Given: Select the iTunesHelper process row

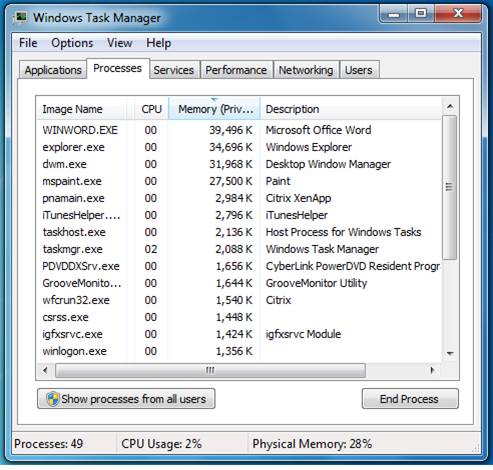Looking at the screenshot, I should (x=239, y=215).
